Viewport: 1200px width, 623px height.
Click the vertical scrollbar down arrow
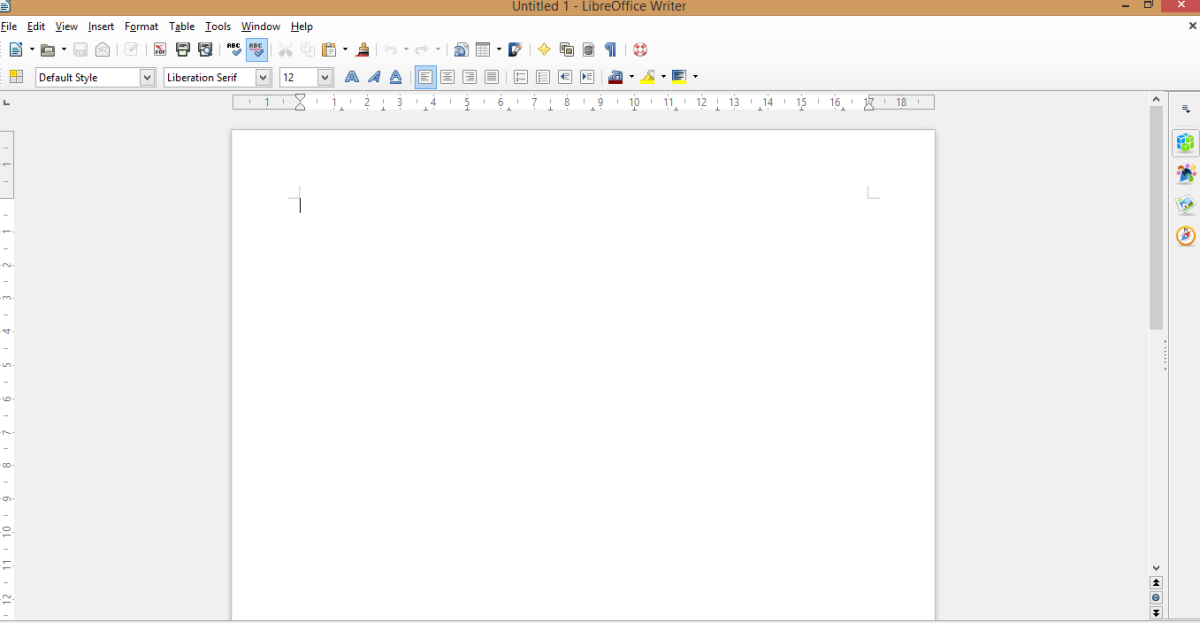(x=1156, y=567)
